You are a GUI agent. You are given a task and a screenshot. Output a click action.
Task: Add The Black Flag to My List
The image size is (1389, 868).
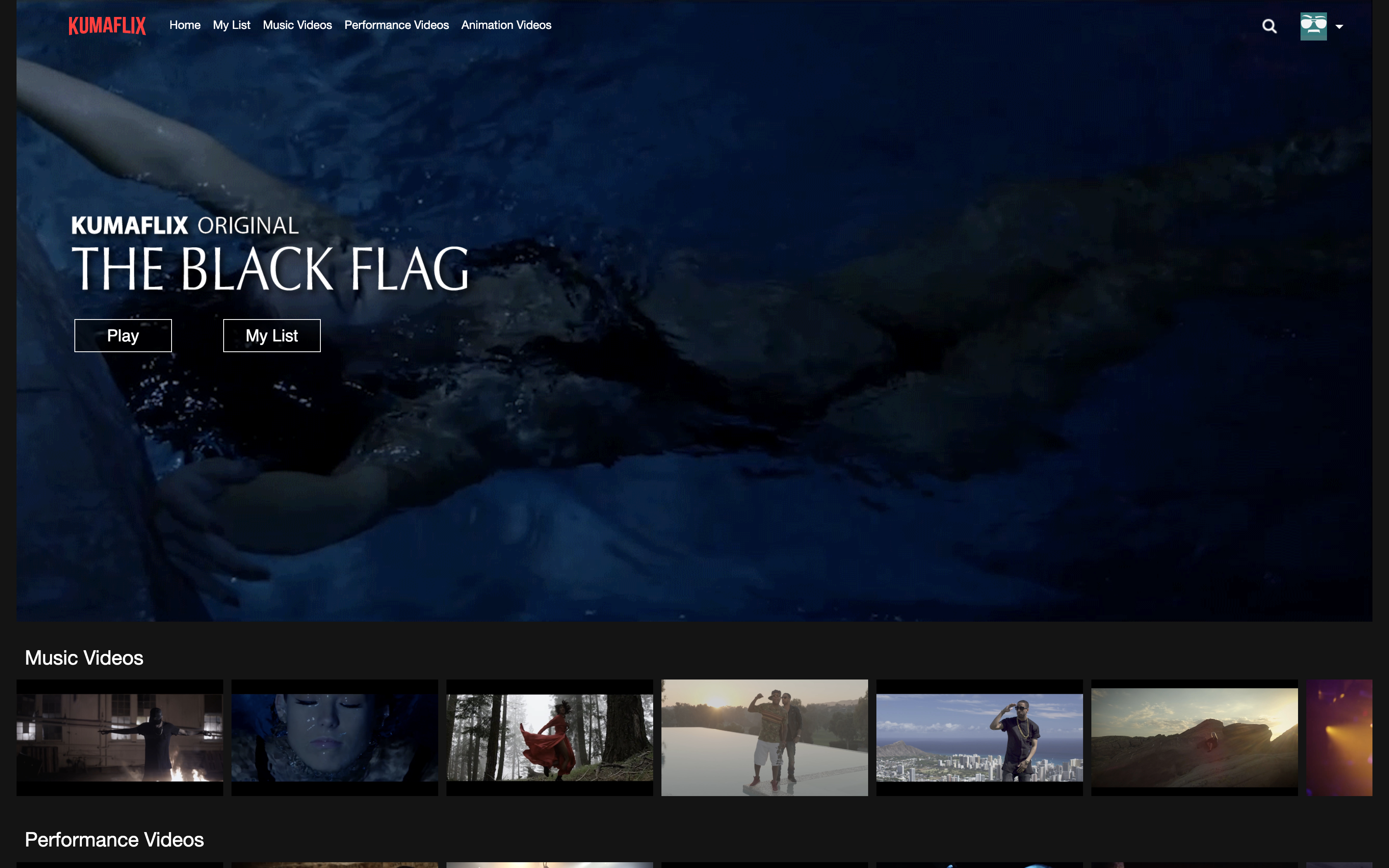point(272,335)
